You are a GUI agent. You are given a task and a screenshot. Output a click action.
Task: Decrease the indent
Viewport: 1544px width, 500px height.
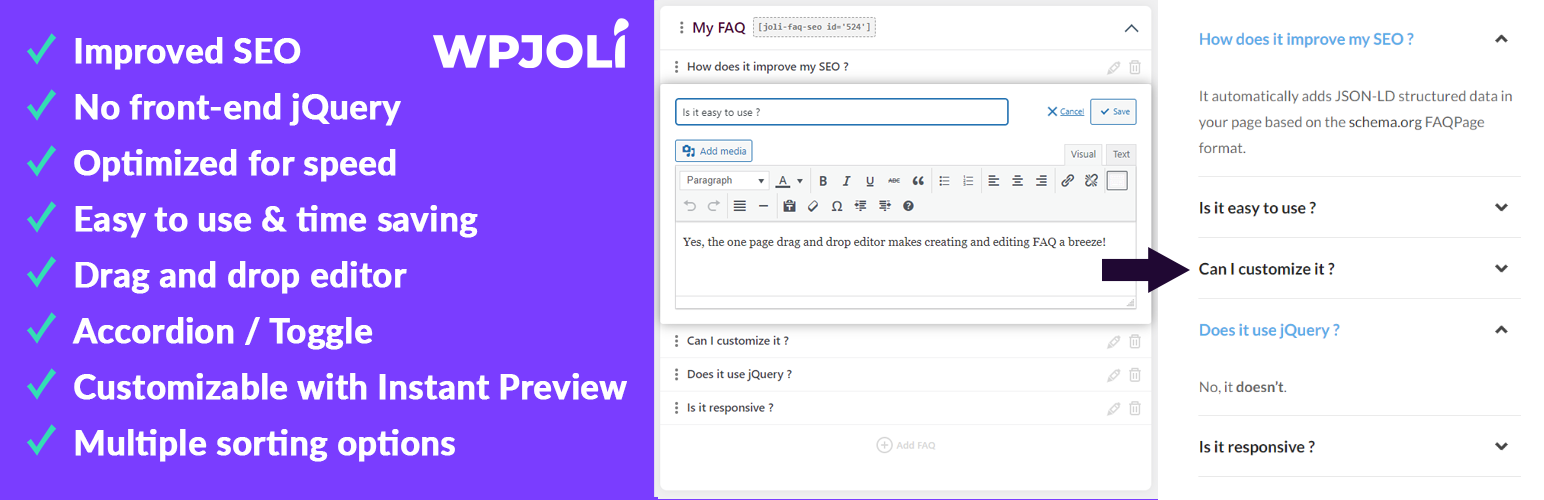click(x=861, y=206)
